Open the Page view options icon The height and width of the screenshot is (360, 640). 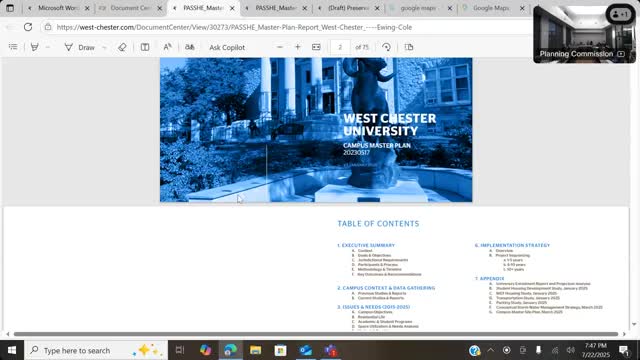click(x=409, y=47)
